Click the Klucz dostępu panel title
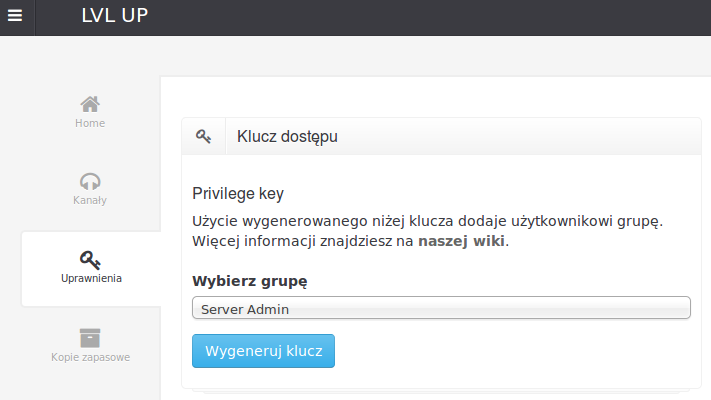This screenshot has height=400, width=711. (287, 137)
